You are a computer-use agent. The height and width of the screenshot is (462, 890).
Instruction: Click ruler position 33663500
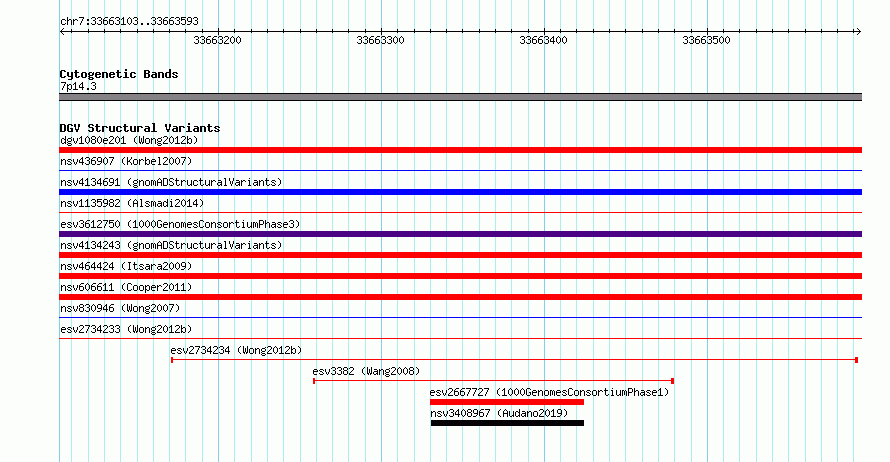pyautogui.click(x=706, y=40)
